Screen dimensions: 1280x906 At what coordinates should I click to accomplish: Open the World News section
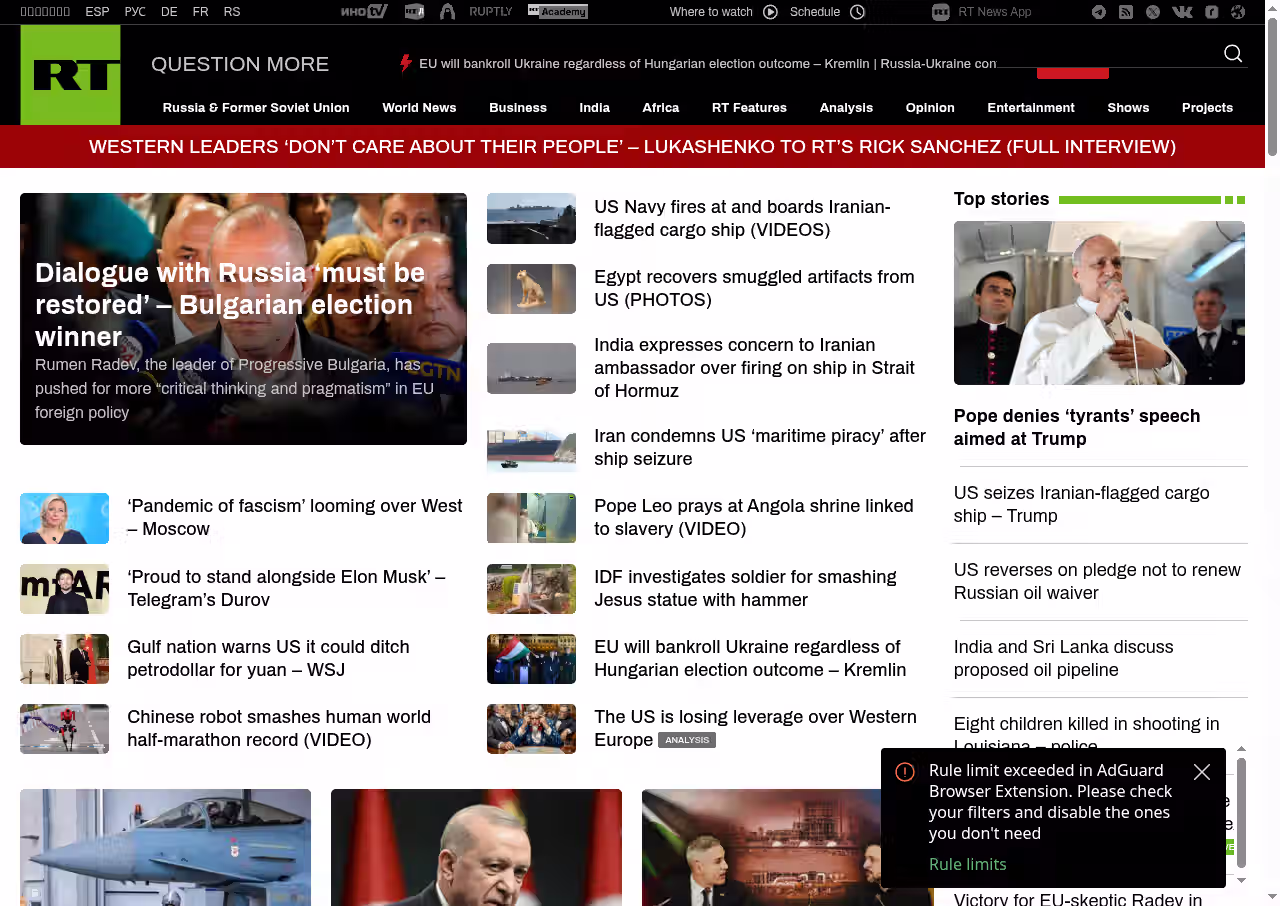419,108
